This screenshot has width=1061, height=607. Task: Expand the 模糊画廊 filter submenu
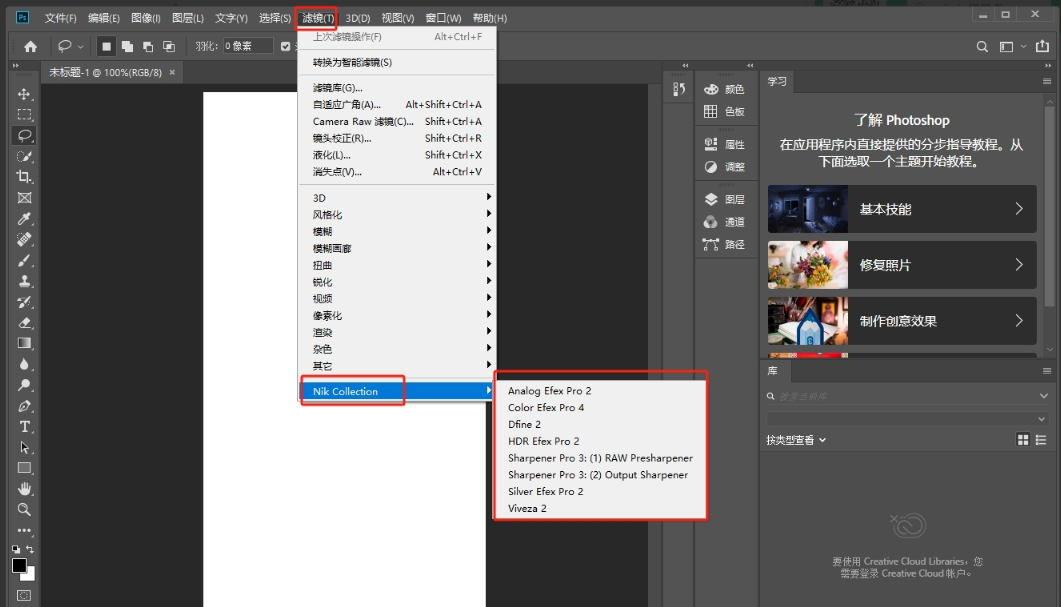click(x=397, y=248)
